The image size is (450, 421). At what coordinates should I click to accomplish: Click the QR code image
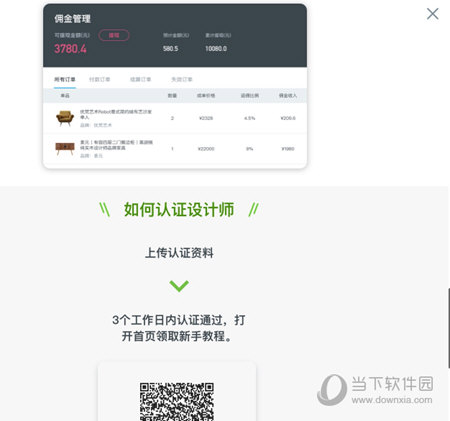[x=177, y=401]
